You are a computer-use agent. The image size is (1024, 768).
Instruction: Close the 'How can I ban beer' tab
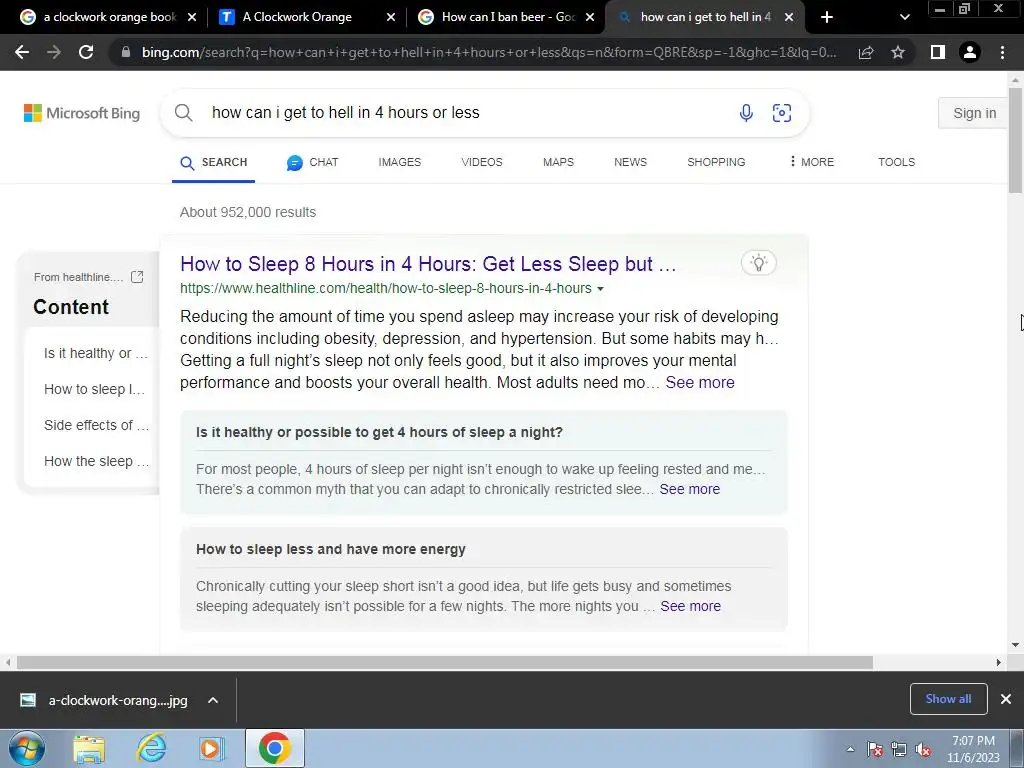590,17
